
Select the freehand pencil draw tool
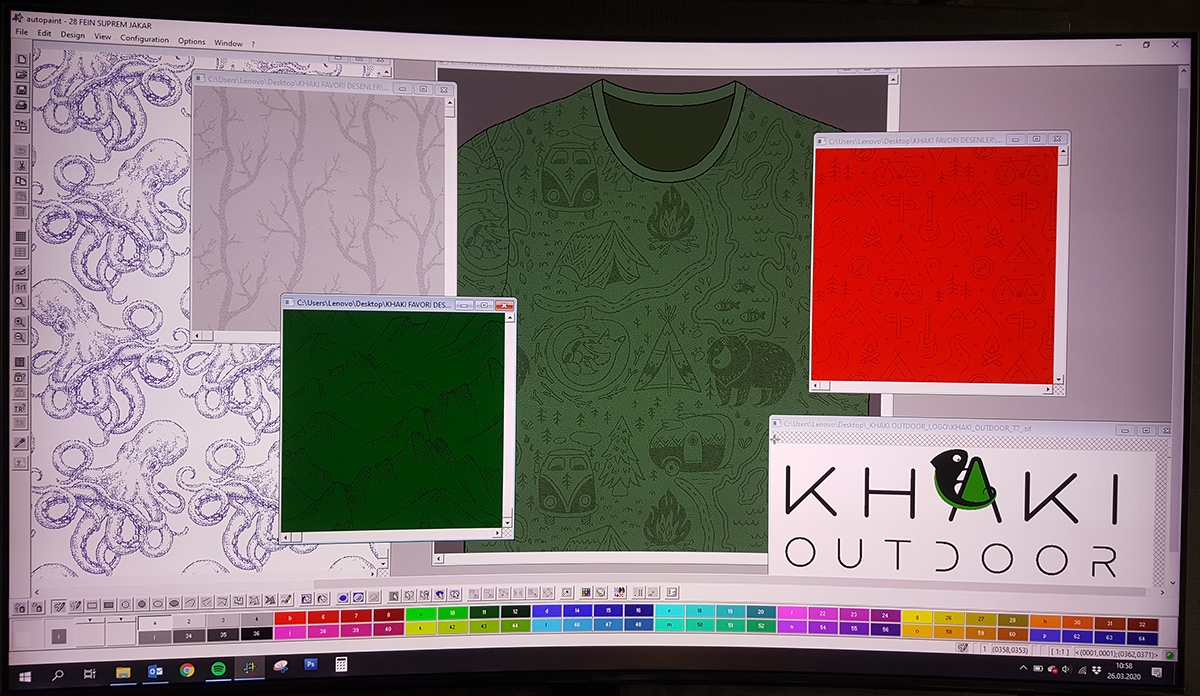coord(59,605)
